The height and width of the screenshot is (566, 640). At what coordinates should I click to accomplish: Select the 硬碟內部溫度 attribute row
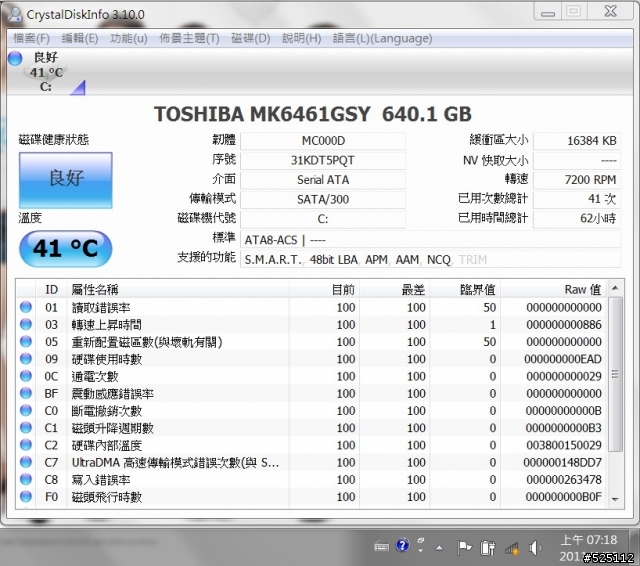pos(311,445)
